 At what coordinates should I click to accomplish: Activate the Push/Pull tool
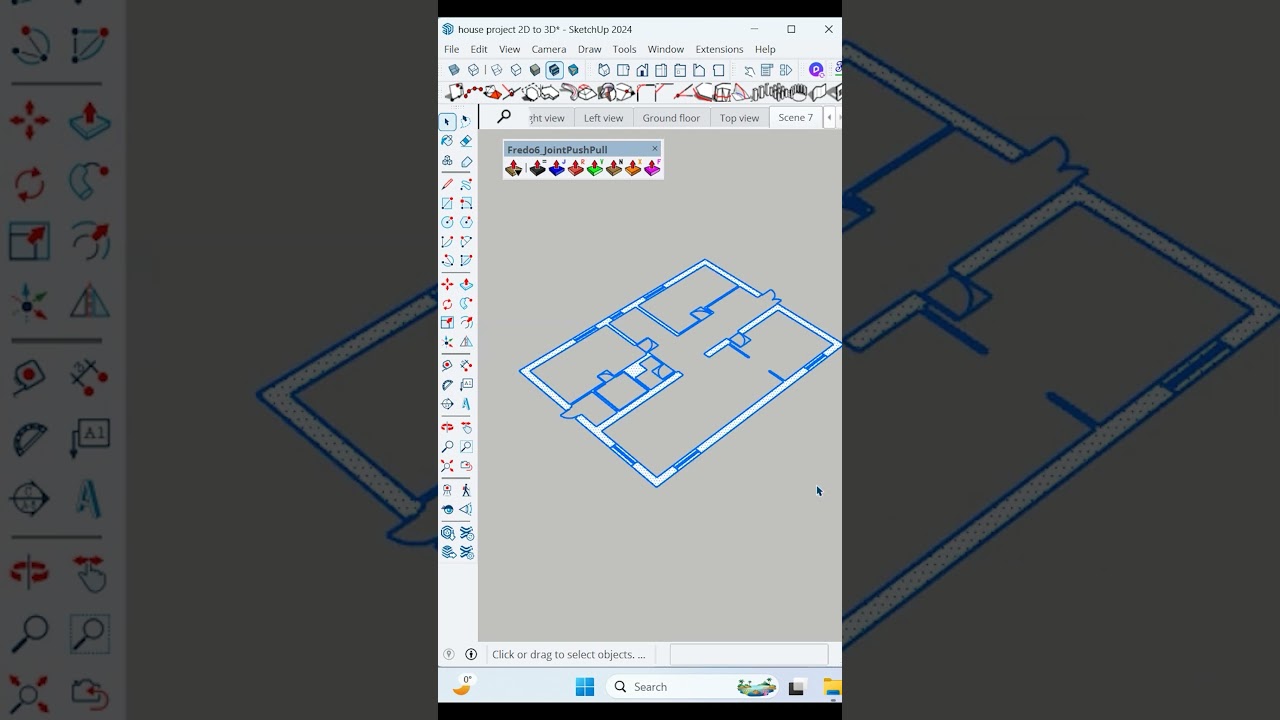point(466,285)
